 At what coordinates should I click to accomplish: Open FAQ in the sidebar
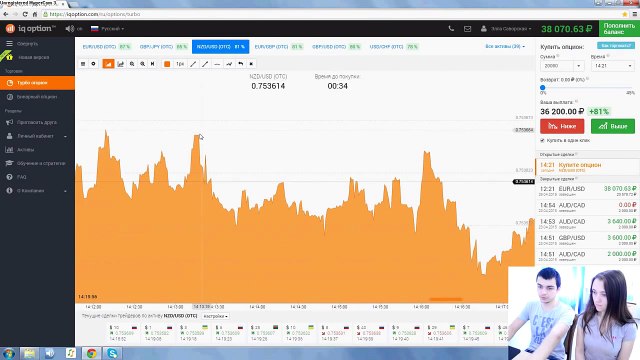point(37,177)
